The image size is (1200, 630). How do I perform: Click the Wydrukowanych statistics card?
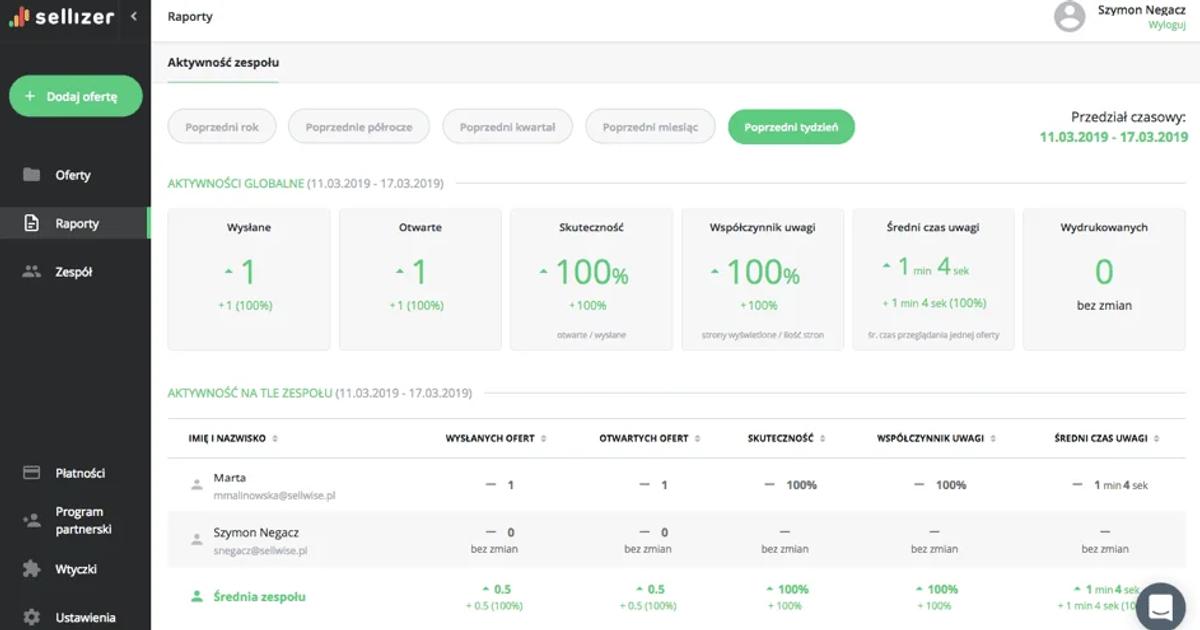(x=1104, y=279)
